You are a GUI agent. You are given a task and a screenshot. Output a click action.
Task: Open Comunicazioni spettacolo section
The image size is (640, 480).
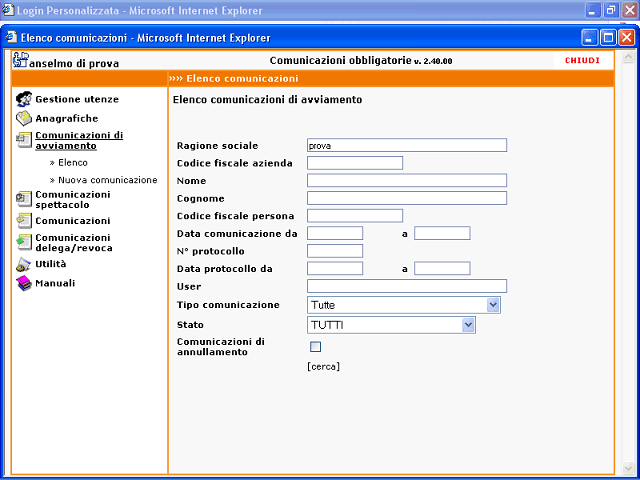[73, 199]
